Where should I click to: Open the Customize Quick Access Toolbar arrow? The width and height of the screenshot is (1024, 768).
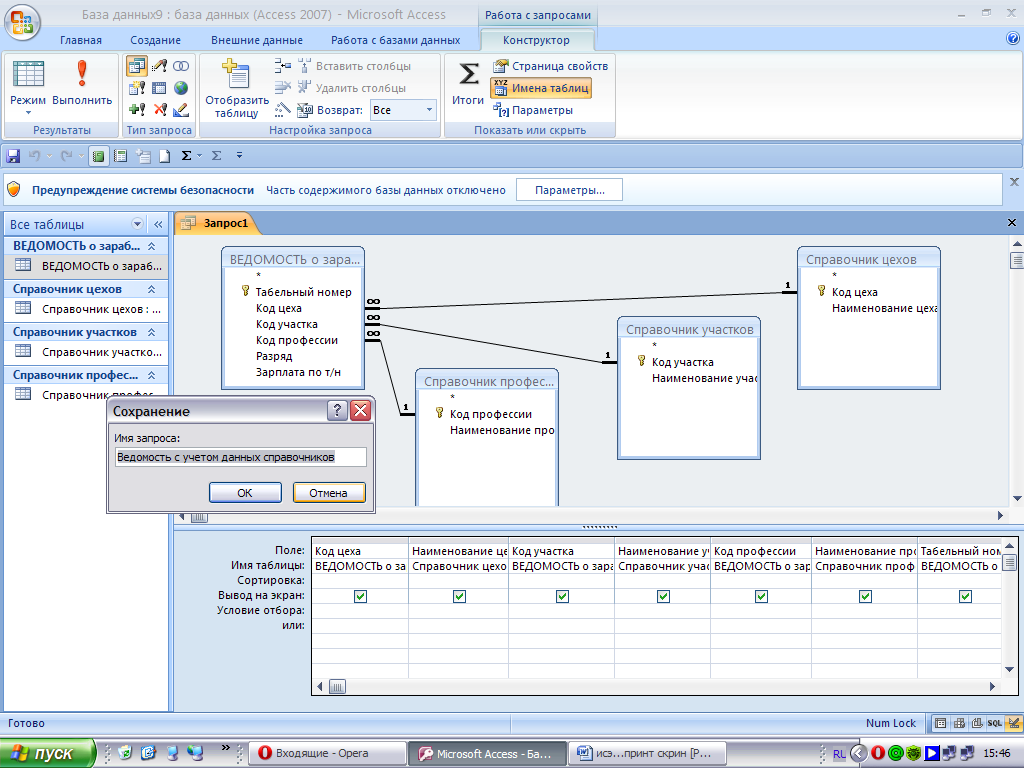click(x=239, y=155)
